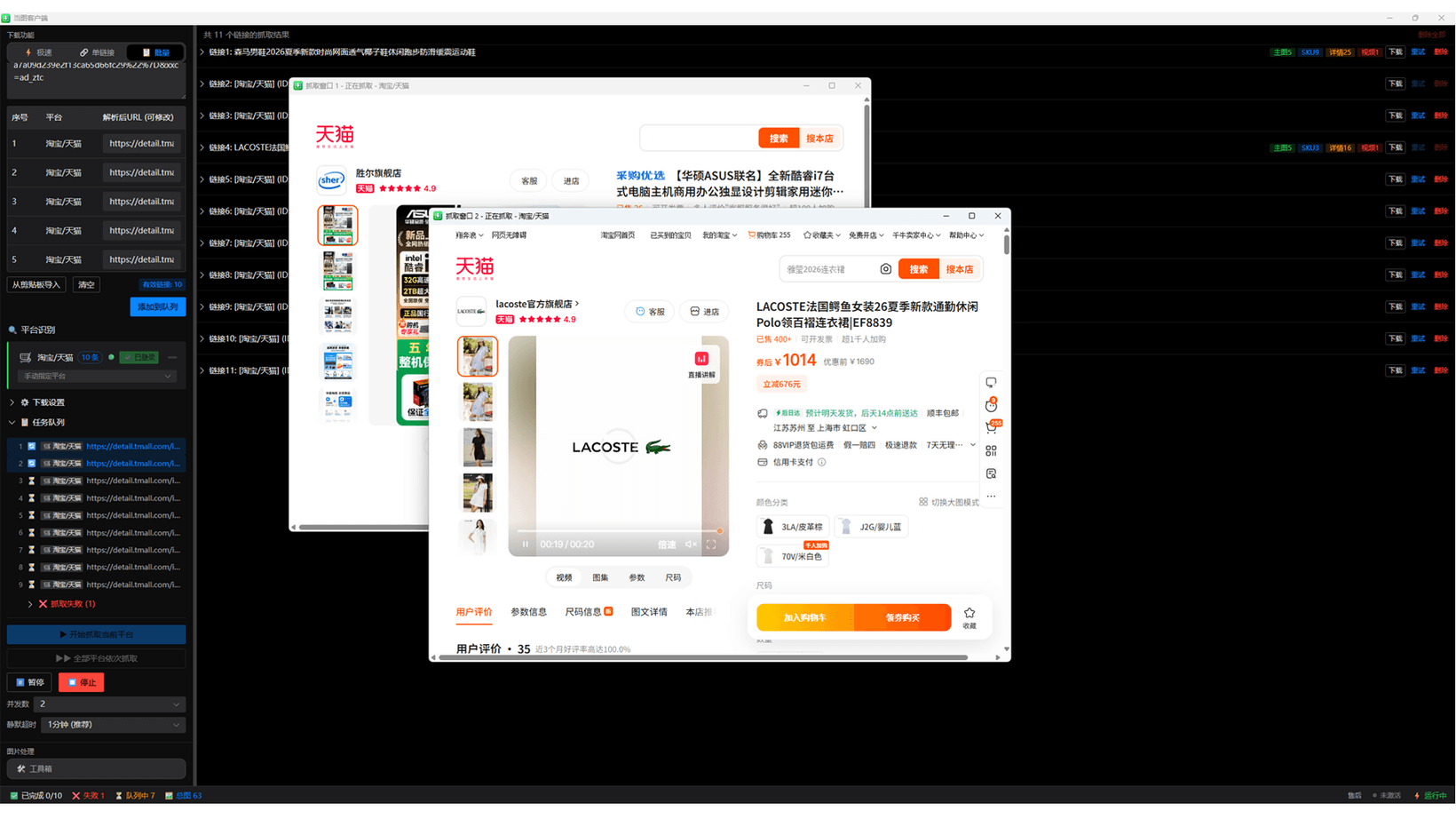The image size is (1456, 819).
Task: Choose 70V/米白色 color option
Action: click(793, 557)
